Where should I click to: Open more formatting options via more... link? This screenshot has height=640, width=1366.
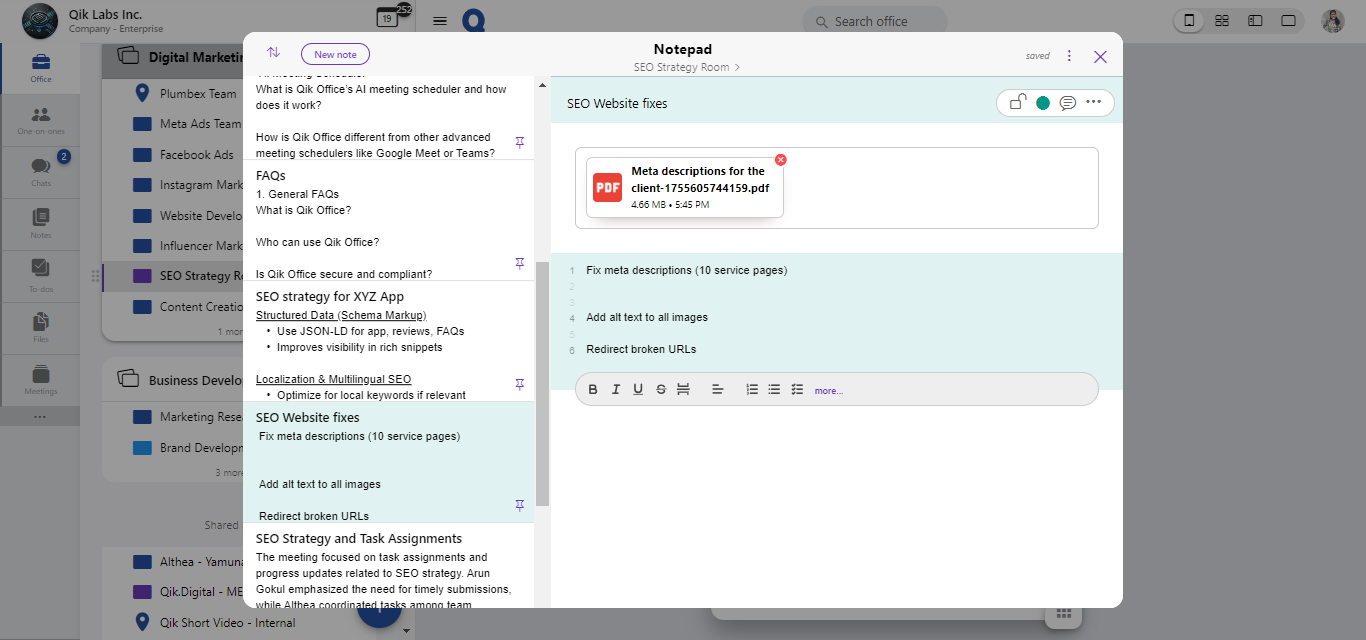click(828, 390)
